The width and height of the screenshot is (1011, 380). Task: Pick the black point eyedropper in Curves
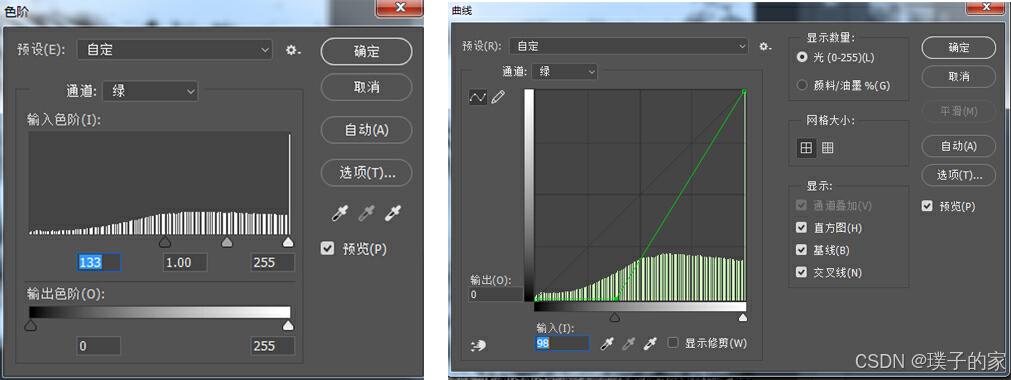[607, 344]
